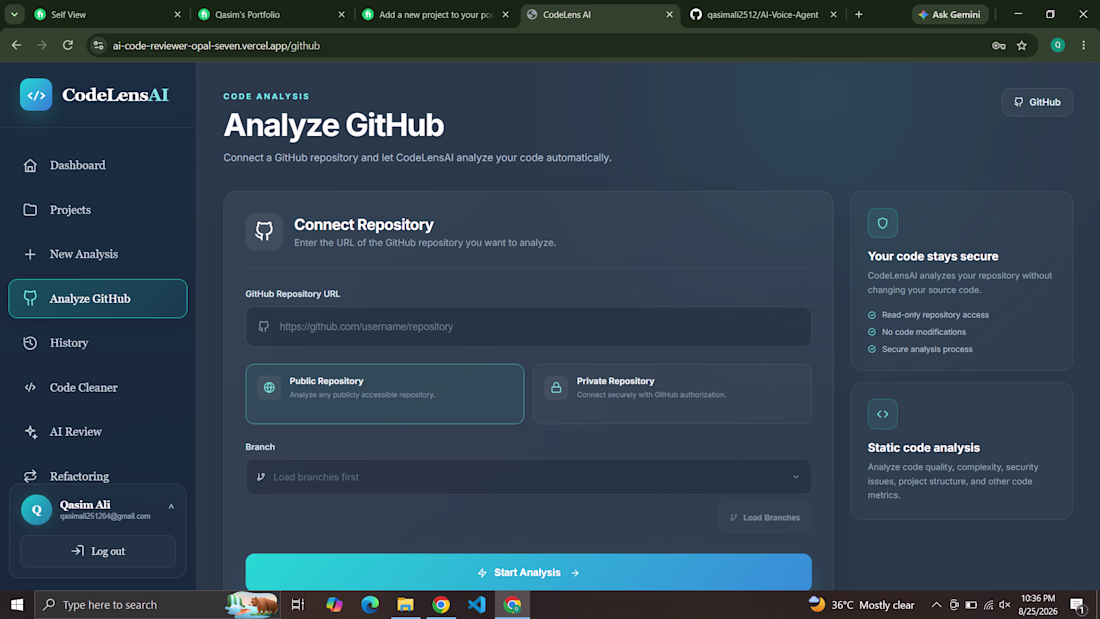This screenshot has width=1100, height=619.
Task: Switch to the Qasim's Portfolio tab
Action: click(271, 14)
